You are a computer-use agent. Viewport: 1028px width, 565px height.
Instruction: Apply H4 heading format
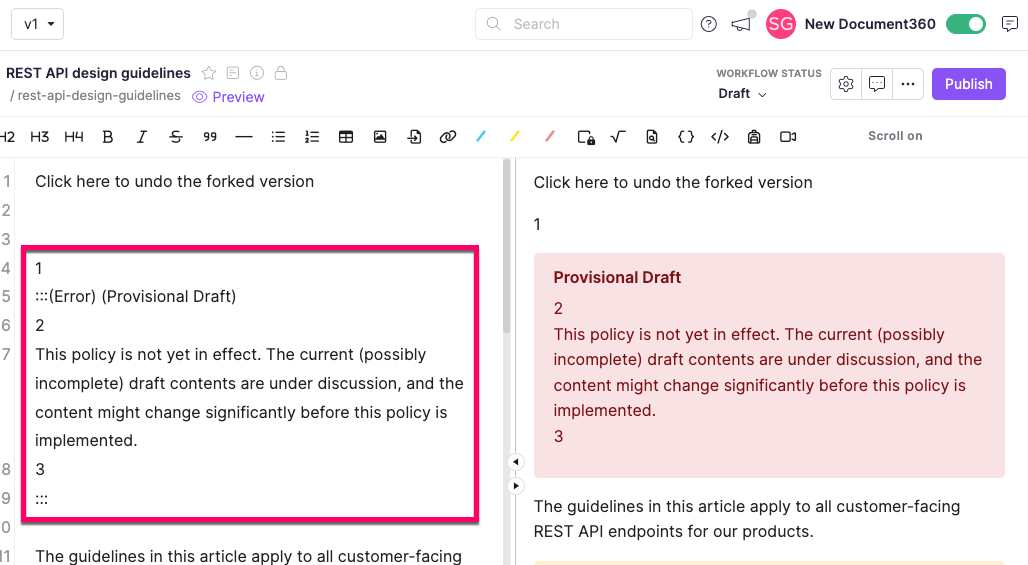73,136
